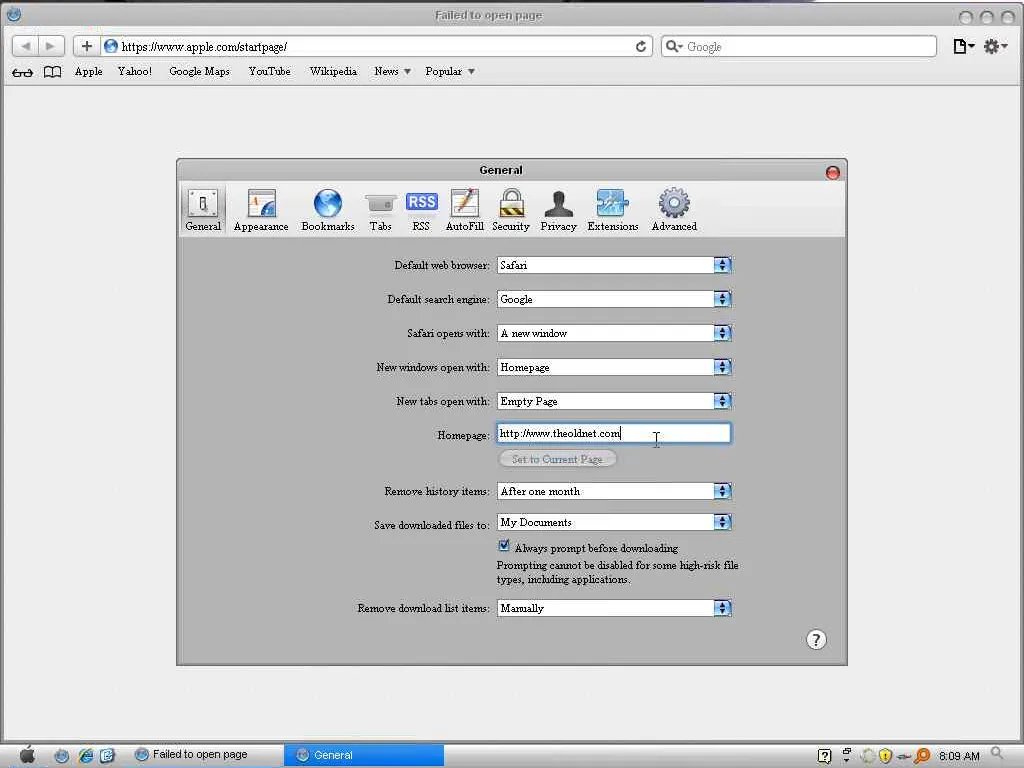
Task: Launch Internet Explorer from taskbar
Action: pyautogui.click(x=85, y=756)
